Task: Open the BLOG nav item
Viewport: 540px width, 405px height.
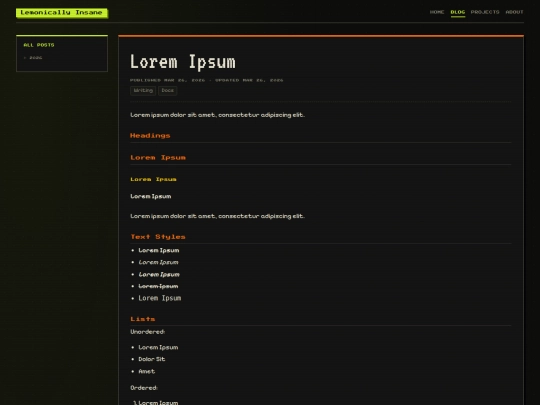Action: click(458, 12)
